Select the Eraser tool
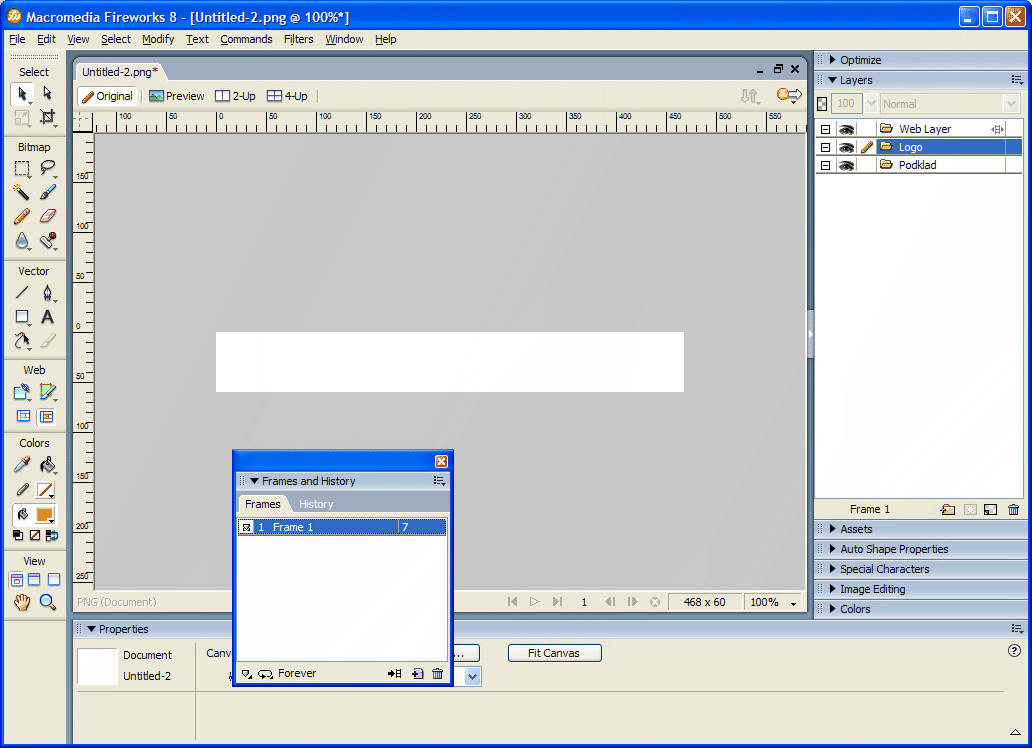 pos(47,217)
